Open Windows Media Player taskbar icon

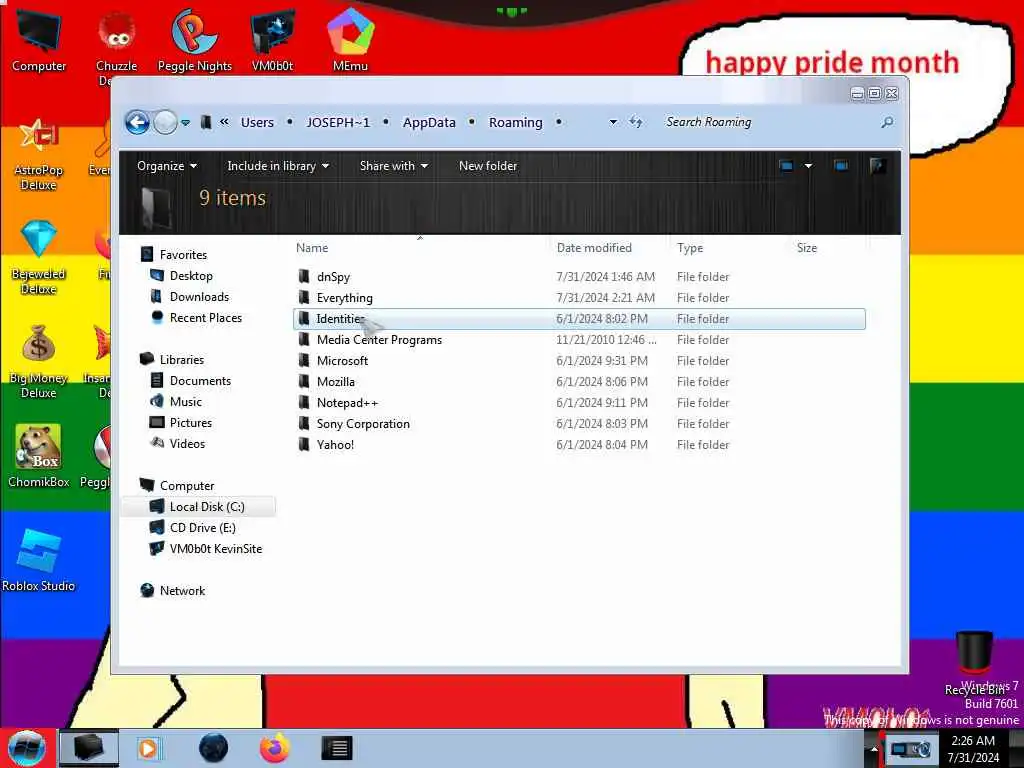149,748
